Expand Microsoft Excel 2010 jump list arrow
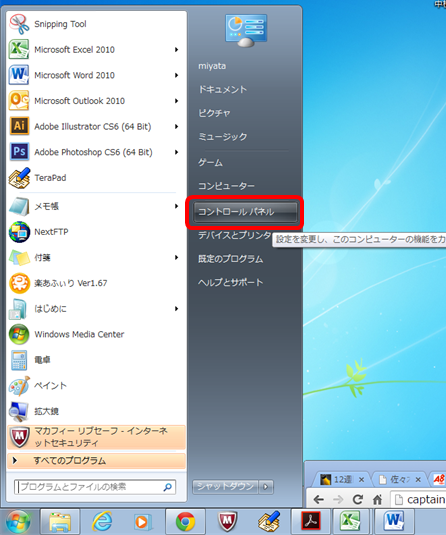 tap(176, 50)
